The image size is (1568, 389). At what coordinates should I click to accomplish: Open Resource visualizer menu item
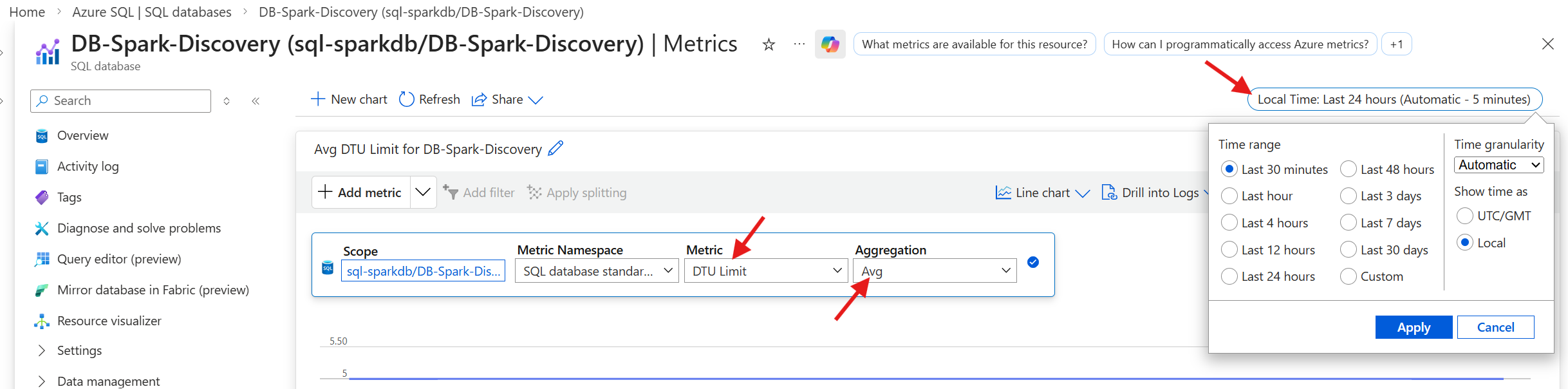(x=109, y=321)
